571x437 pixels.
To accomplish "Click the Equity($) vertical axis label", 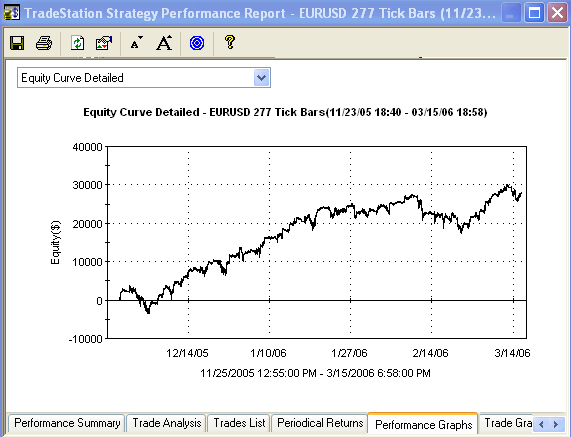I will point(55,243).
